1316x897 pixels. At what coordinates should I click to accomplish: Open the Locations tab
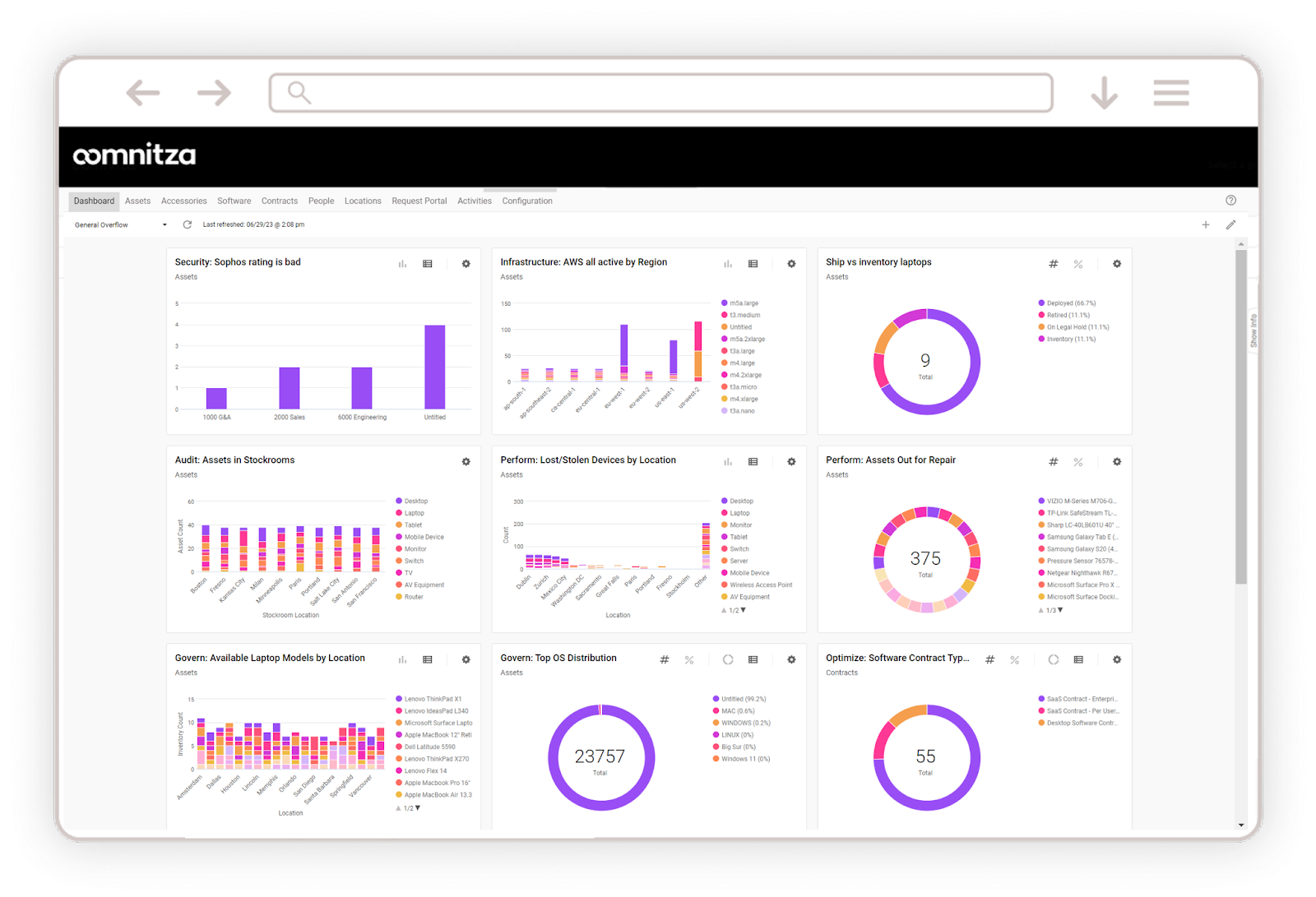coord(363,201)
